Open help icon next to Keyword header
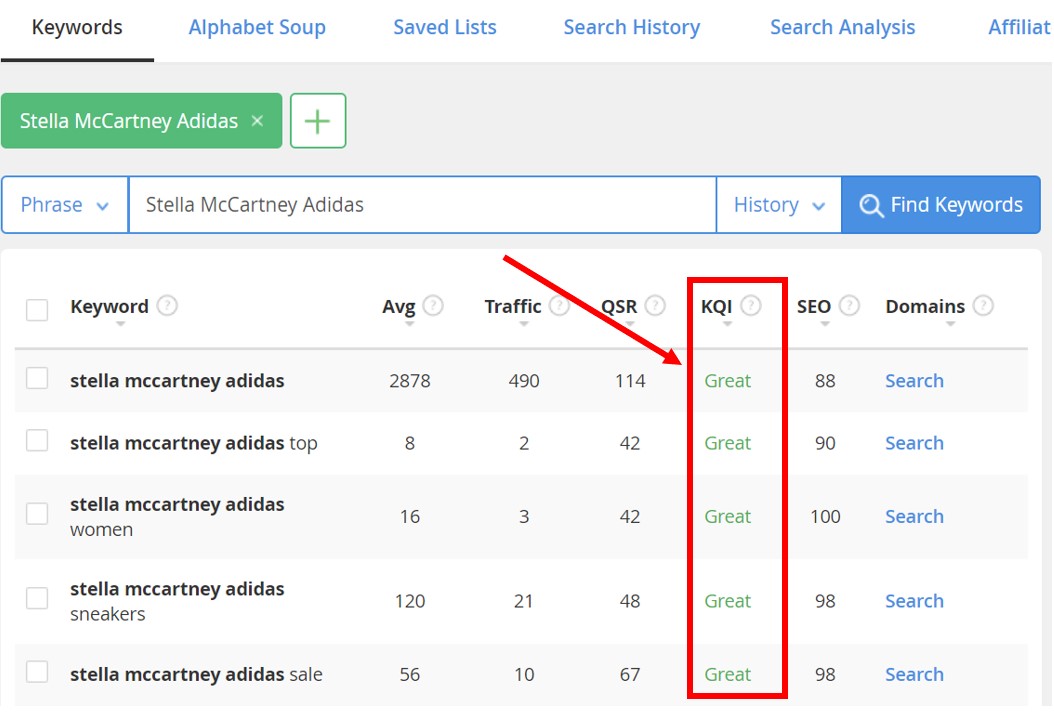The width and height of the screenshot is (1054, 712). tap(167, 306)
